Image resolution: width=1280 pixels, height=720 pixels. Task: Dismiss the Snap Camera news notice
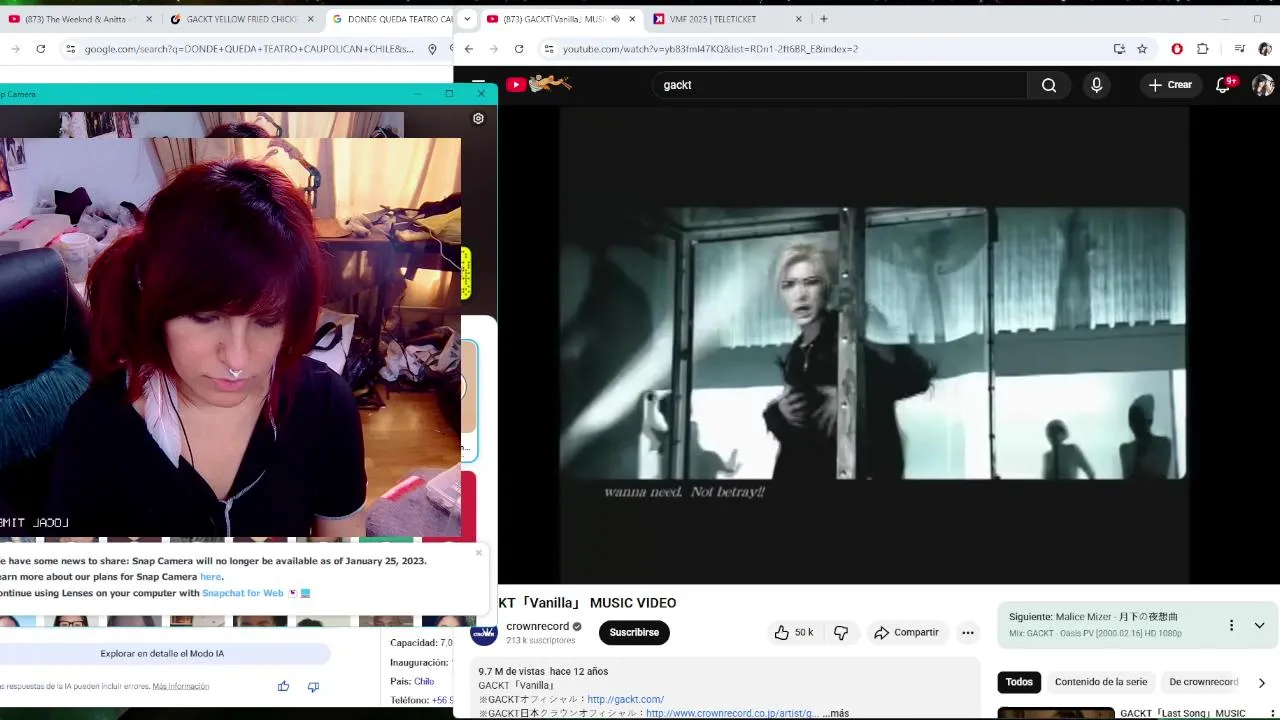478,552
